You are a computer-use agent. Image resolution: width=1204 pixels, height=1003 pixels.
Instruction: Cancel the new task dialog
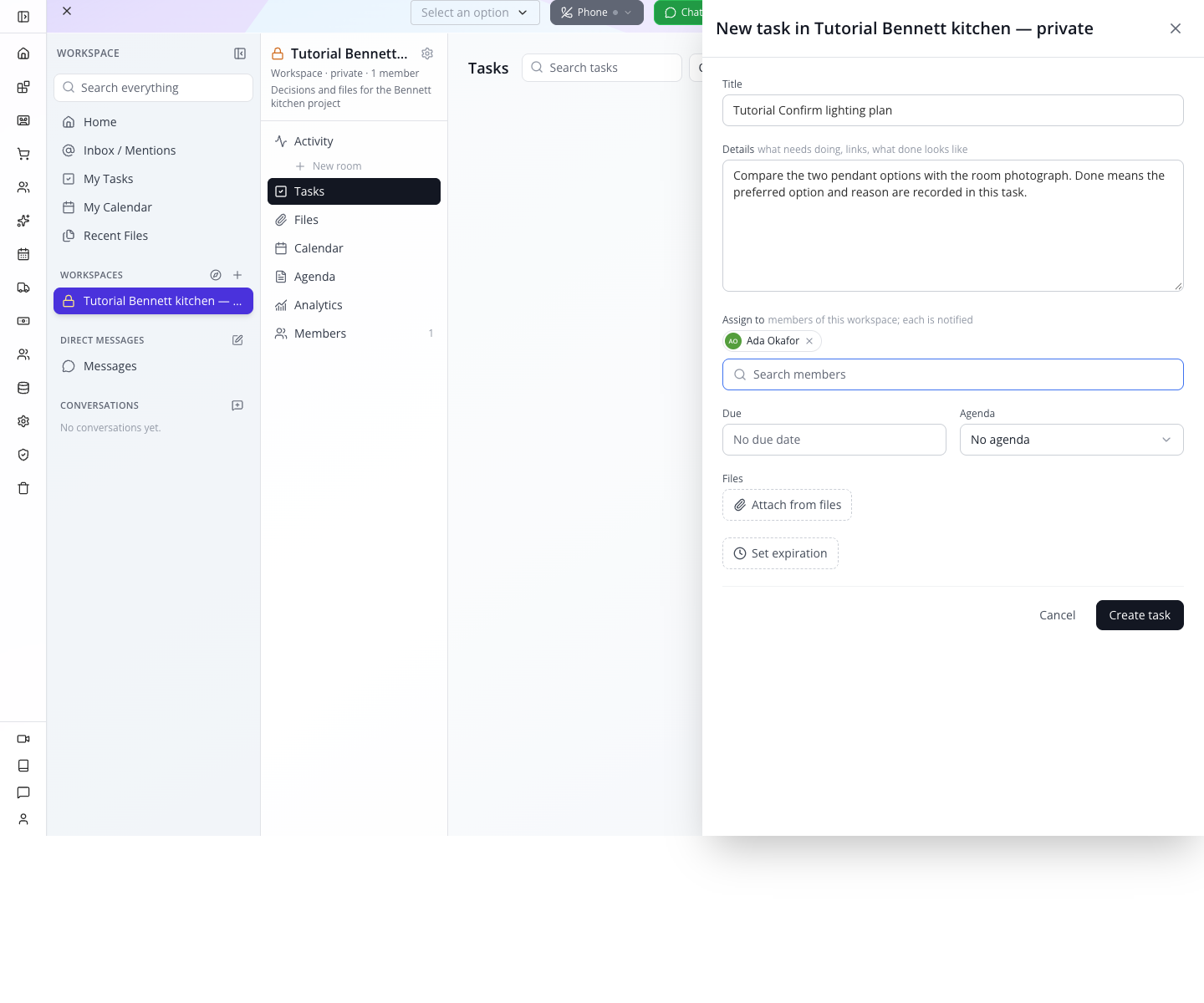coord(1057,615)
